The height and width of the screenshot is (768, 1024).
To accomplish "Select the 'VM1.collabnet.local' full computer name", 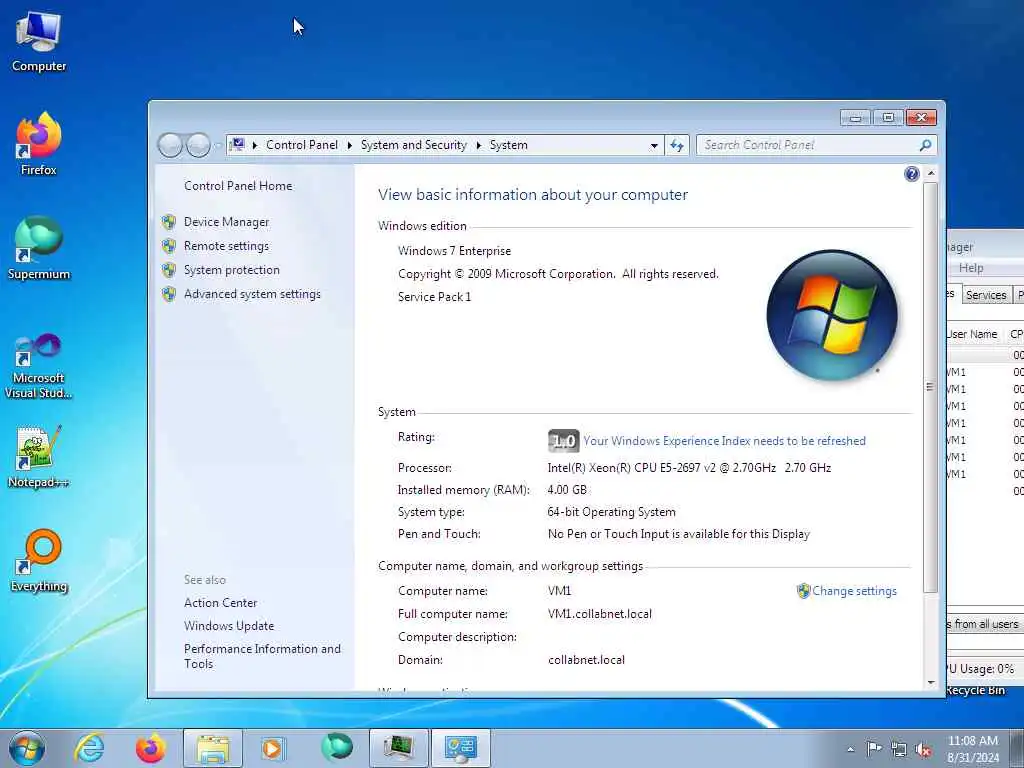I will click(600, 614).
